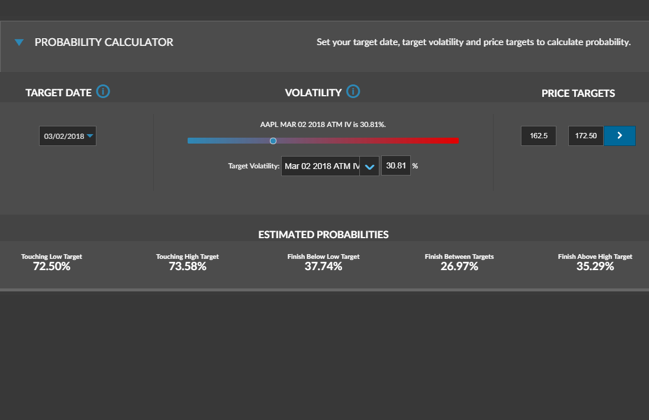Image resolution: width=649 pixels, height=420 pixels.
Task: Click the Finish Between Targets 26.97% value
Action: [x=459, y=267]
